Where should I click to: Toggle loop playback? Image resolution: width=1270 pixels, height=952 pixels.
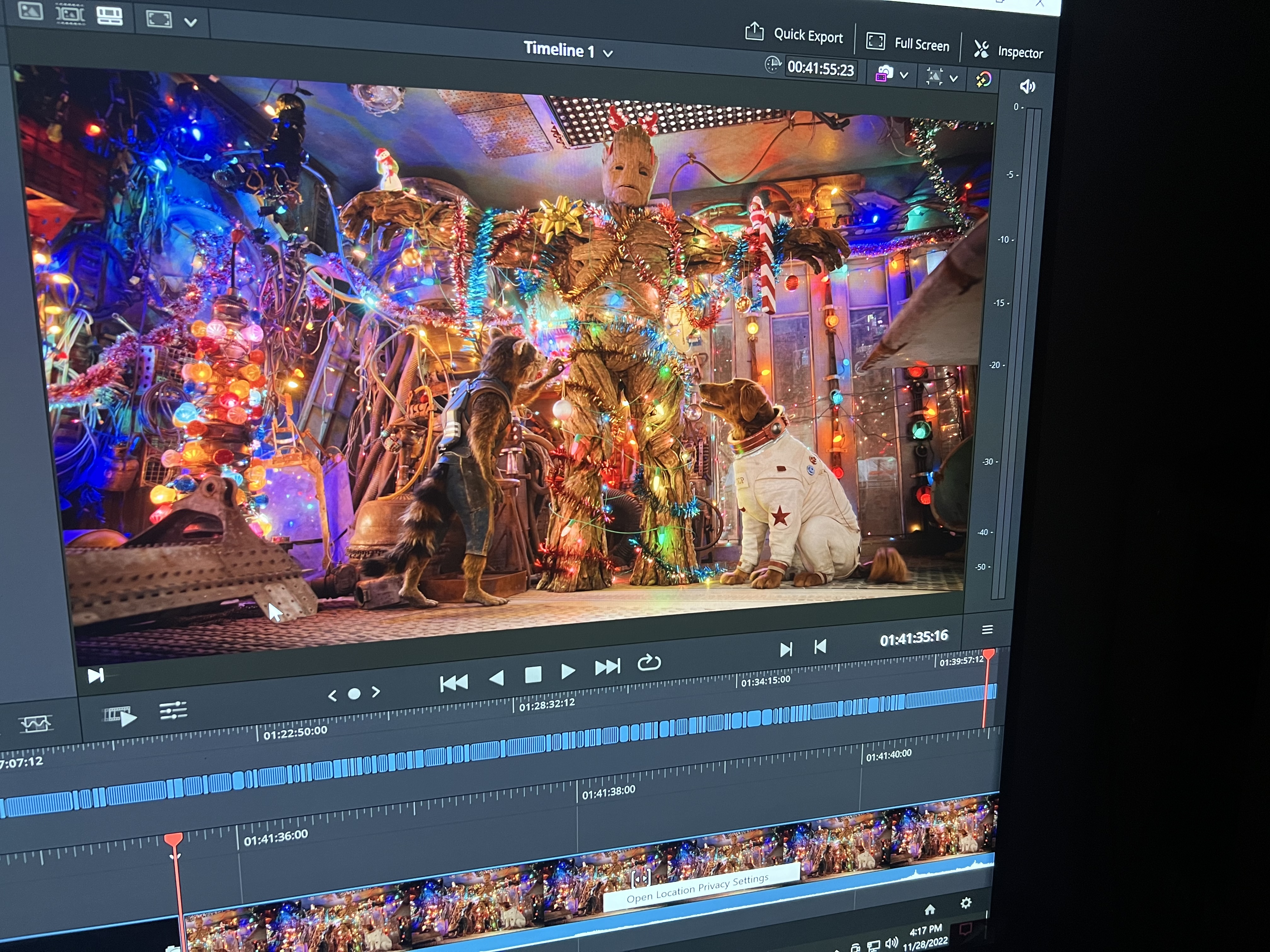pyautogui.click(x=649, y=662)
